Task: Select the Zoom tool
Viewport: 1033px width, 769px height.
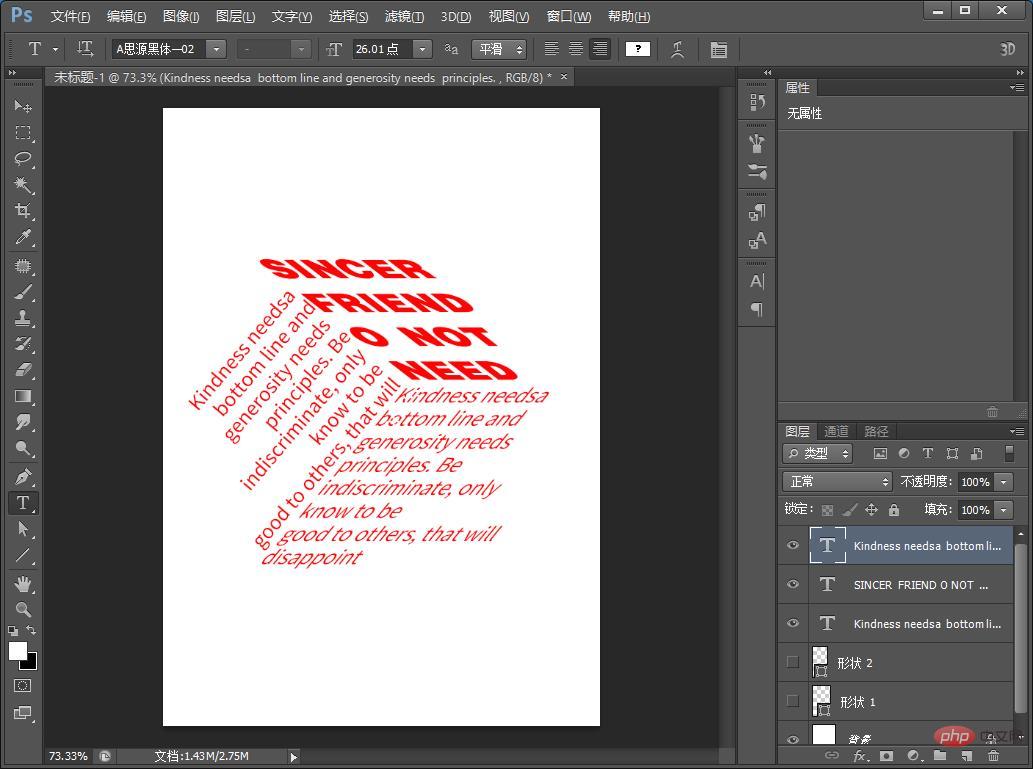Action: (x=23, y=609)
